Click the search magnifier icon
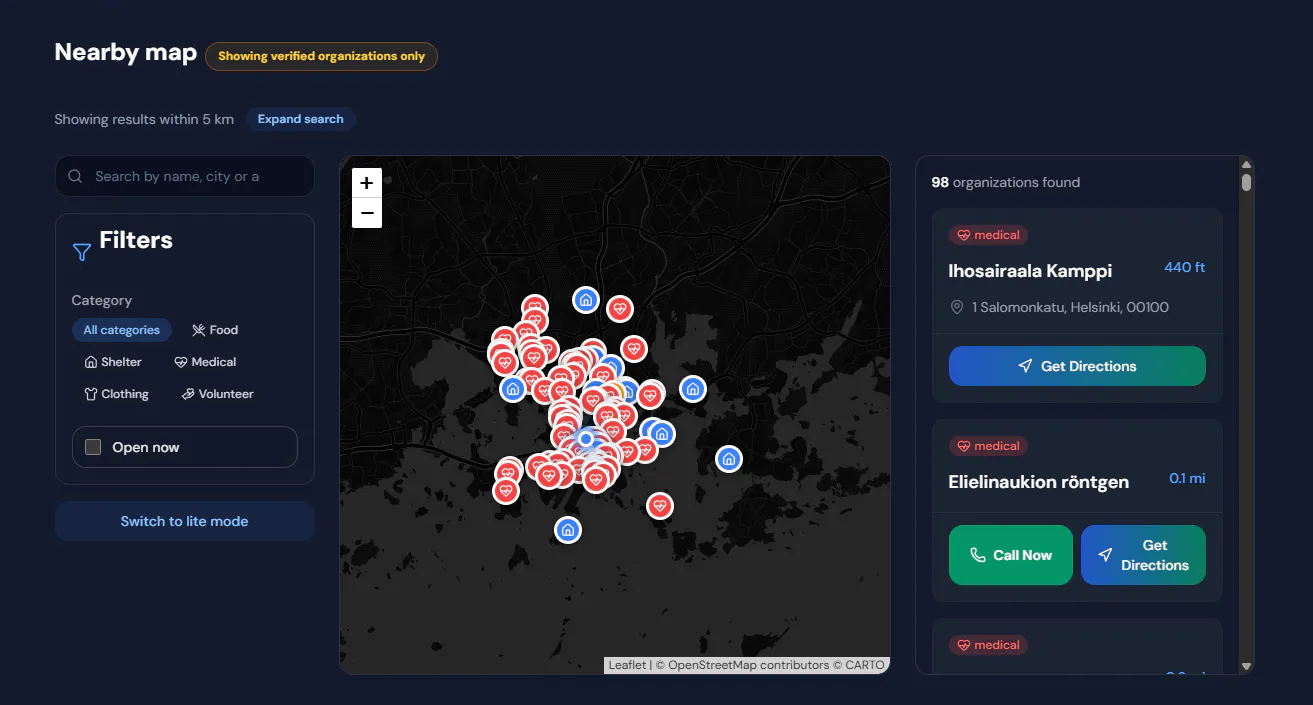 (x=75, y=176)
